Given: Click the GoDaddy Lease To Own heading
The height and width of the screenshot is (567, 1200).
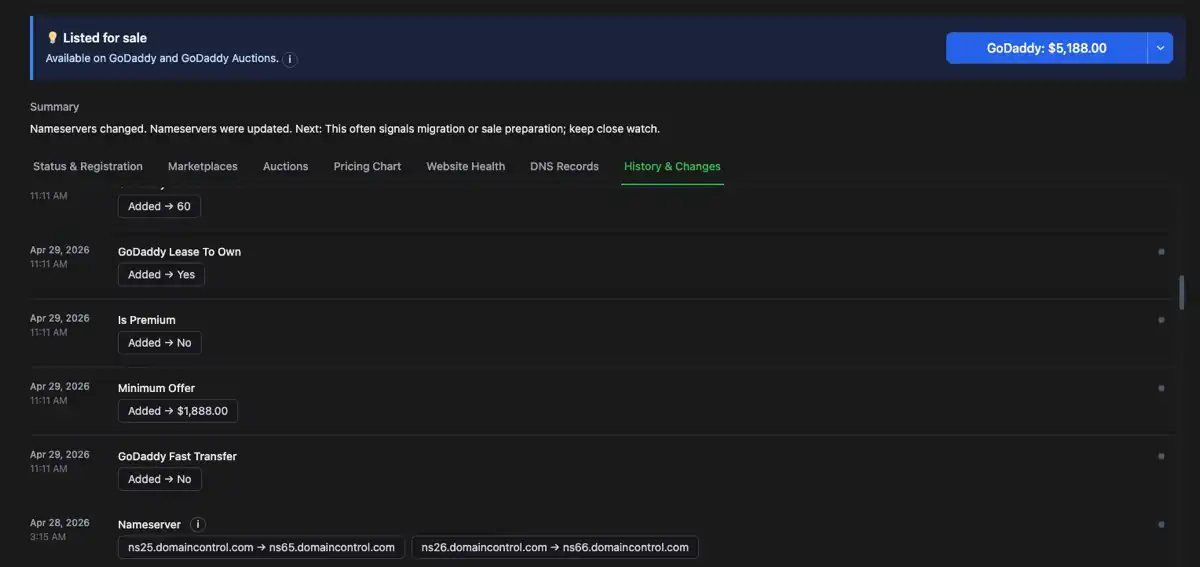Looking at the screenshot, I should tap(179, 252).
